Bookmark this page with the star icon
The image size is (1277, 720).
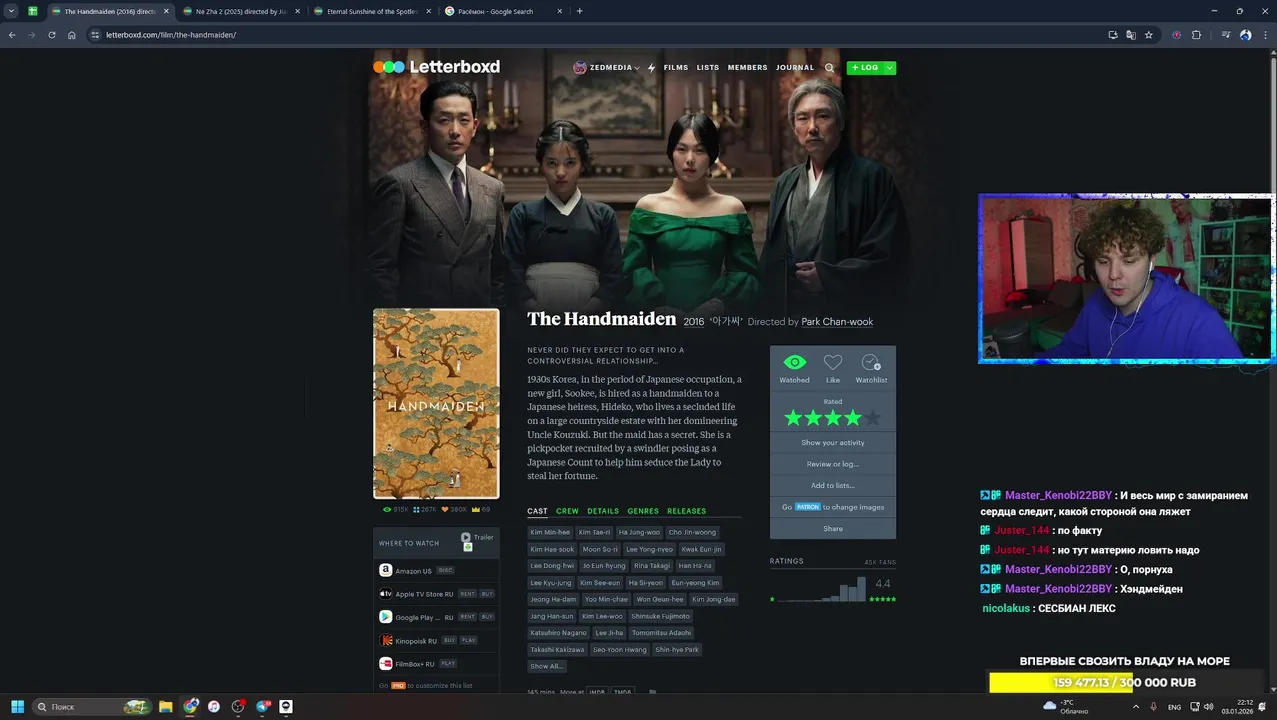tap(1149, 35)
